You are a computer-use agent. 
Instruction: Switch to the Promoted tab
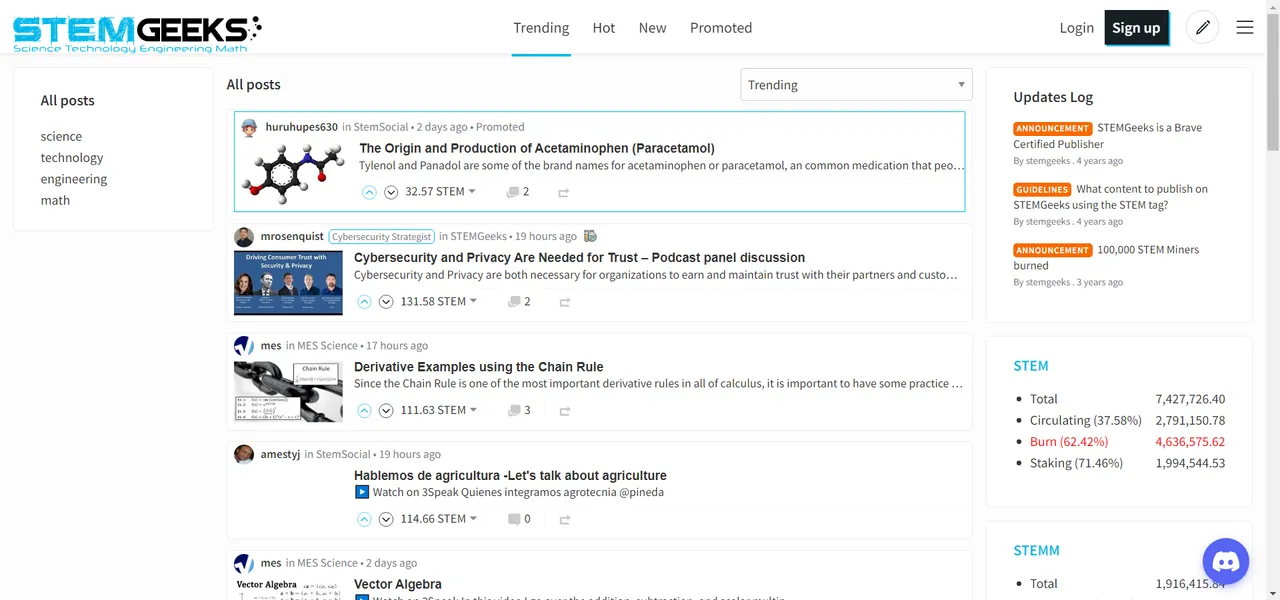point(721,28)
